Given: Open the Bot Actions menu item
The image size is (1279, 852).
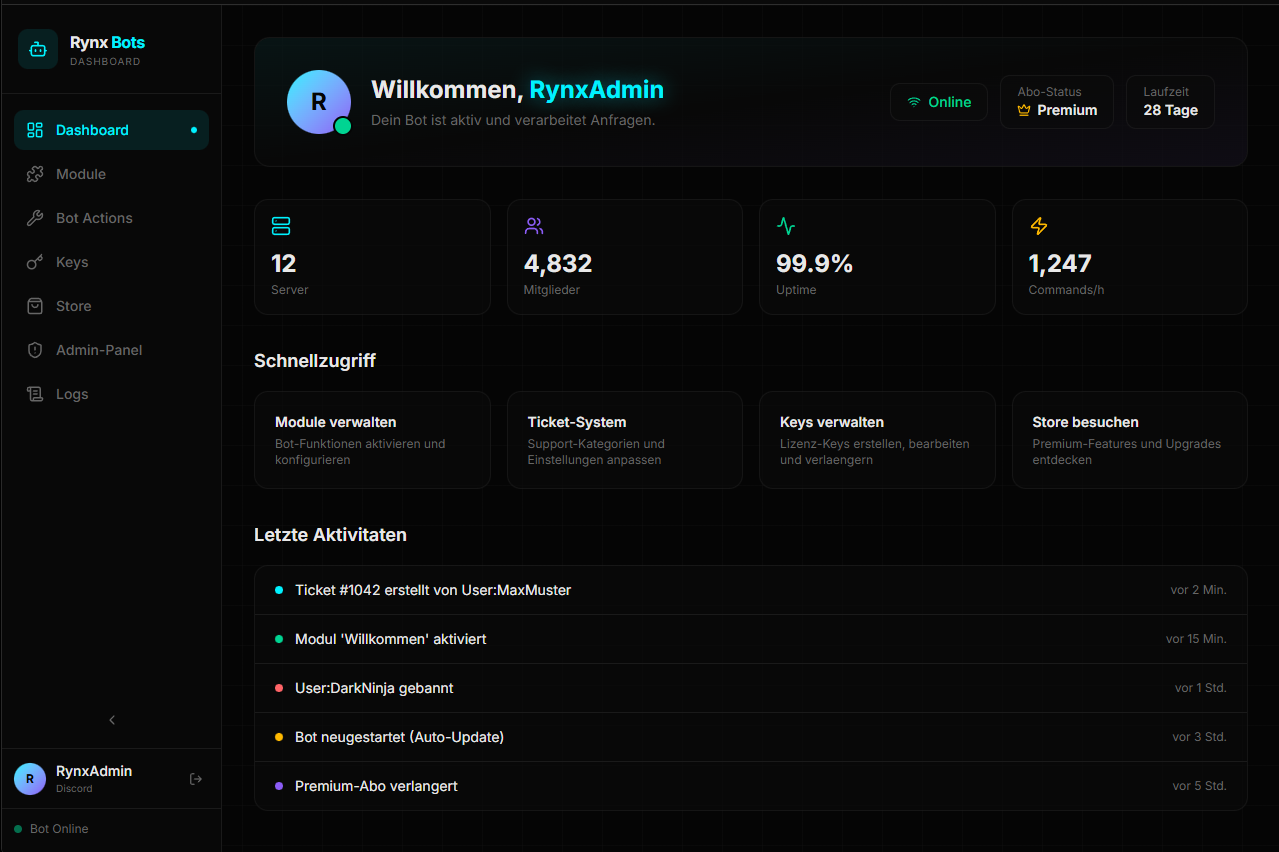Looking at the screenshot, I should click(x=94, y=218).
